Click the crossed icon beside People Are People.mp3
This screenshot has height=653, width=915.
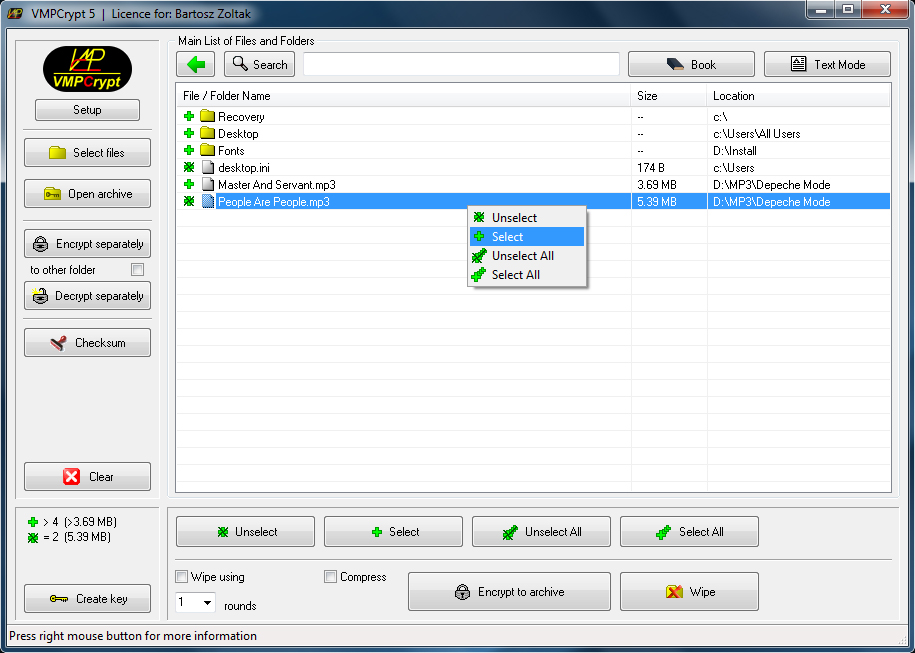point(189,201)
